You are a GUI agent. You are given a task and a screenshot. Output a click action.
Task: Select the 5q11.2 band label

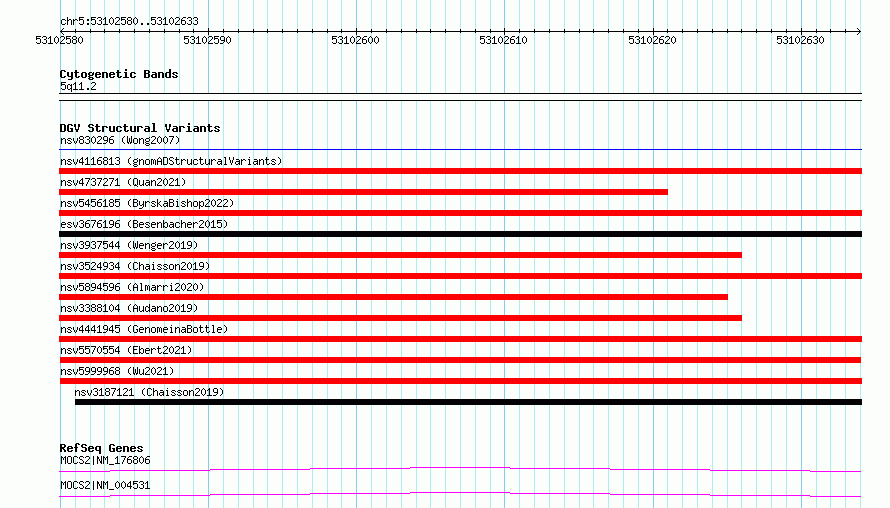coord(78,86)
